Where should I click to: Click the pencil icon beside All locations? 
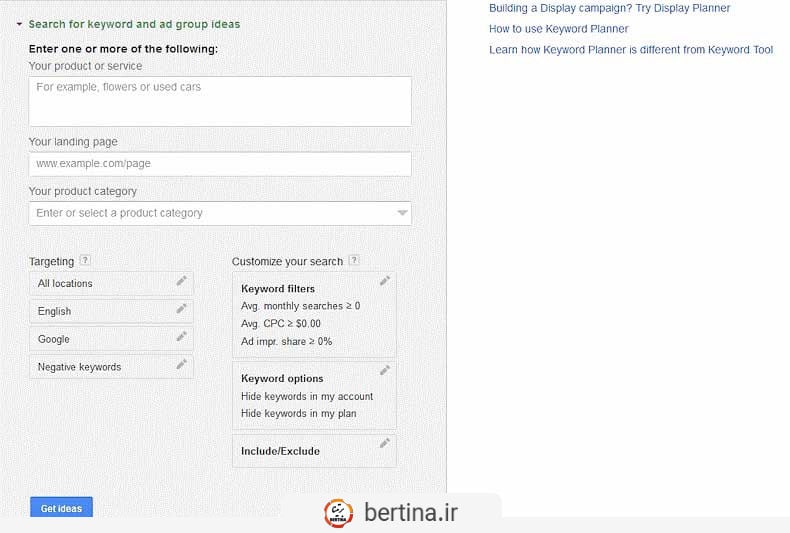coord(181,282)
